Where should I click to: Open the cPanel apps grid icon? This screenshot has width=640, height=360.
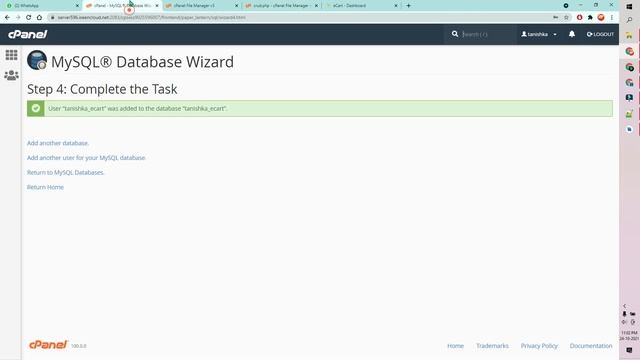pos(11,55)
